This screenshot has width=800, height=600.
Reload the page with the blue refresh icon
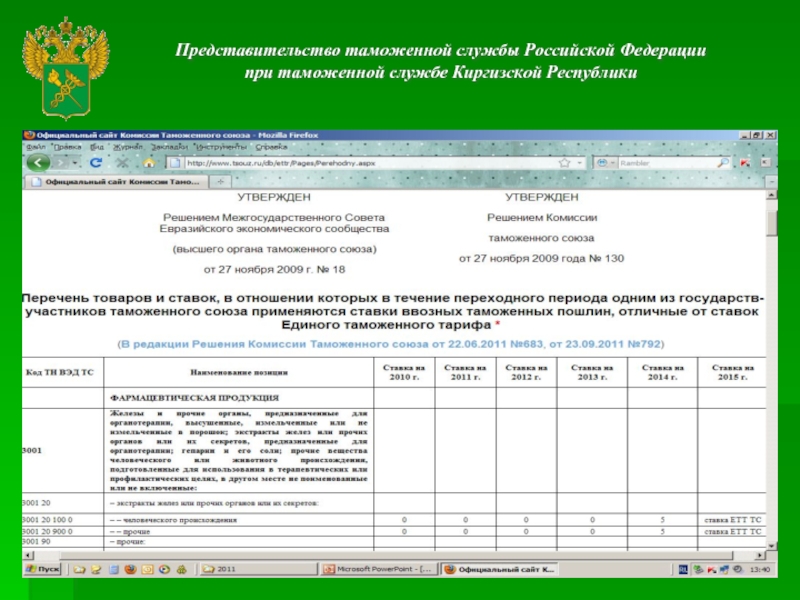(95, 163)
